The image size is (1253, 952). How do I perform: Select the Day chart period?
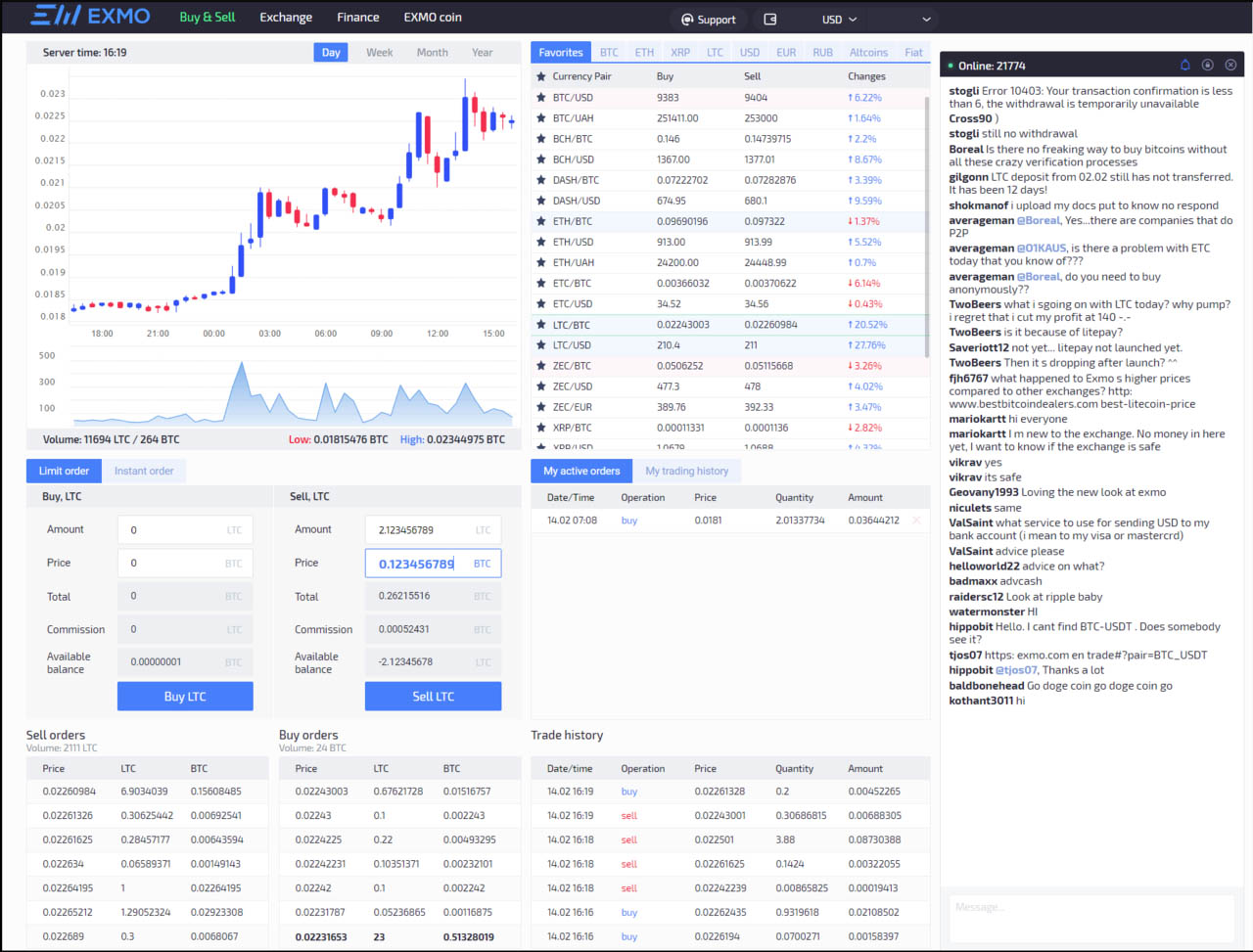coord(331,53)
